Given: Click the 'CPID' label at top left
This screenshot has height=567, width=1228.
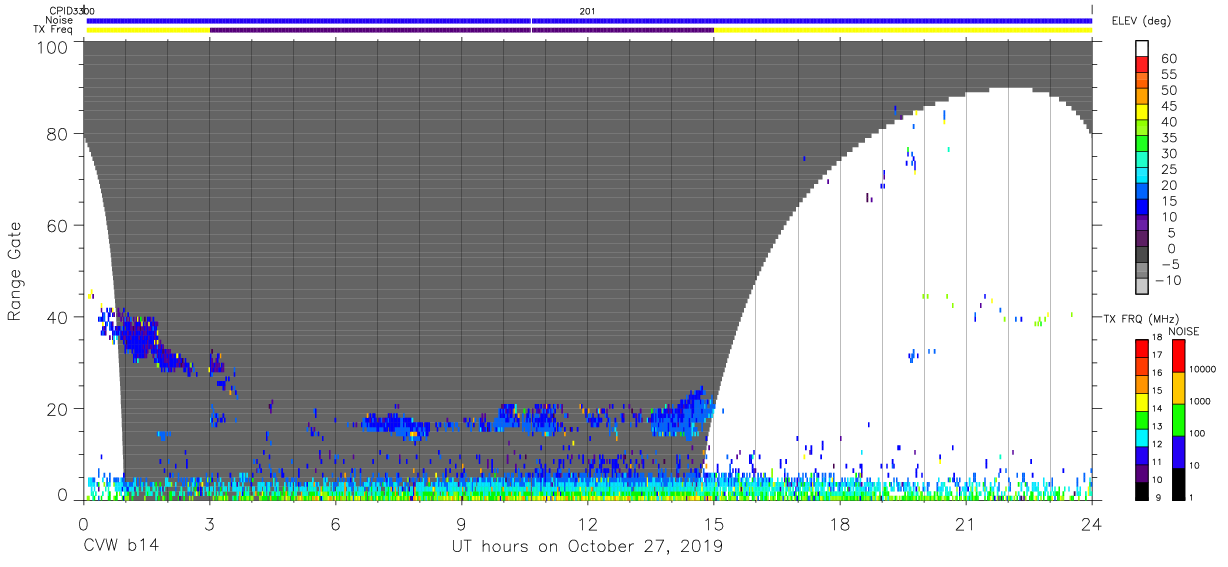Looking at the screenshot, I should [x=61, y=10].
